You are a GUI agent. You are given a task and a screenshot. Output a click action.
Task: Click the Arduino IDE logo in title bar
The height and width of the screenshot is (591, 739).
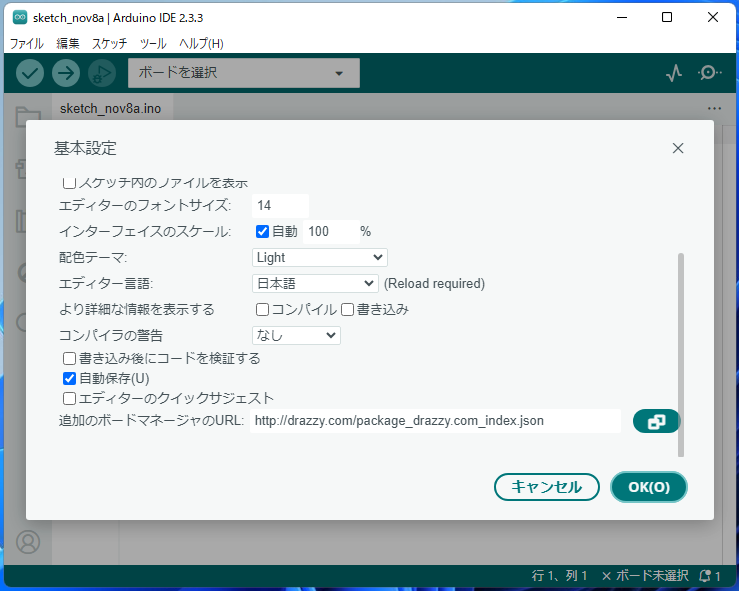[20, 18]
